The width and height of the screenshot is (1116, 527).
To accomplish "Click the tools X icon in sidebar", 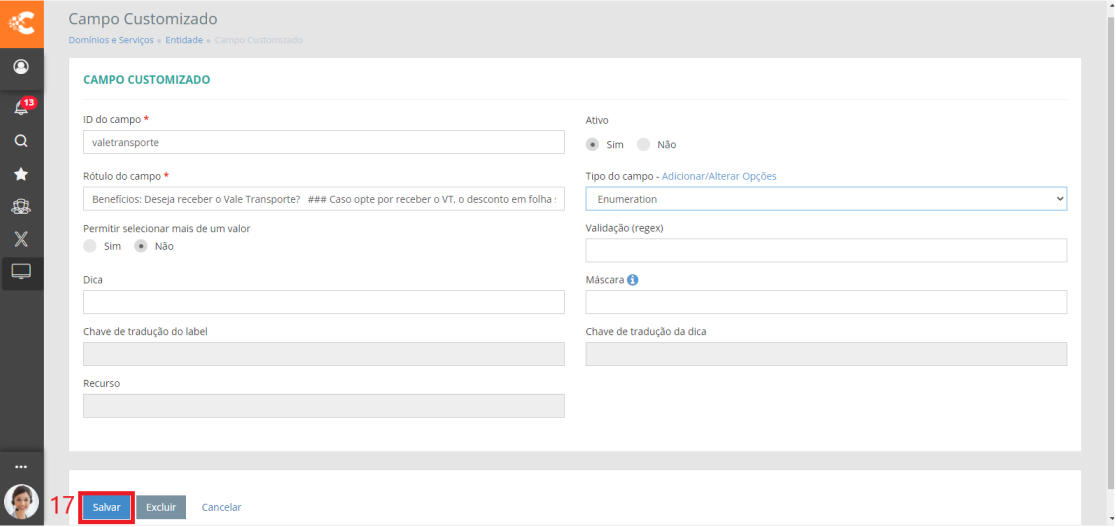I will tap(21, 239).
